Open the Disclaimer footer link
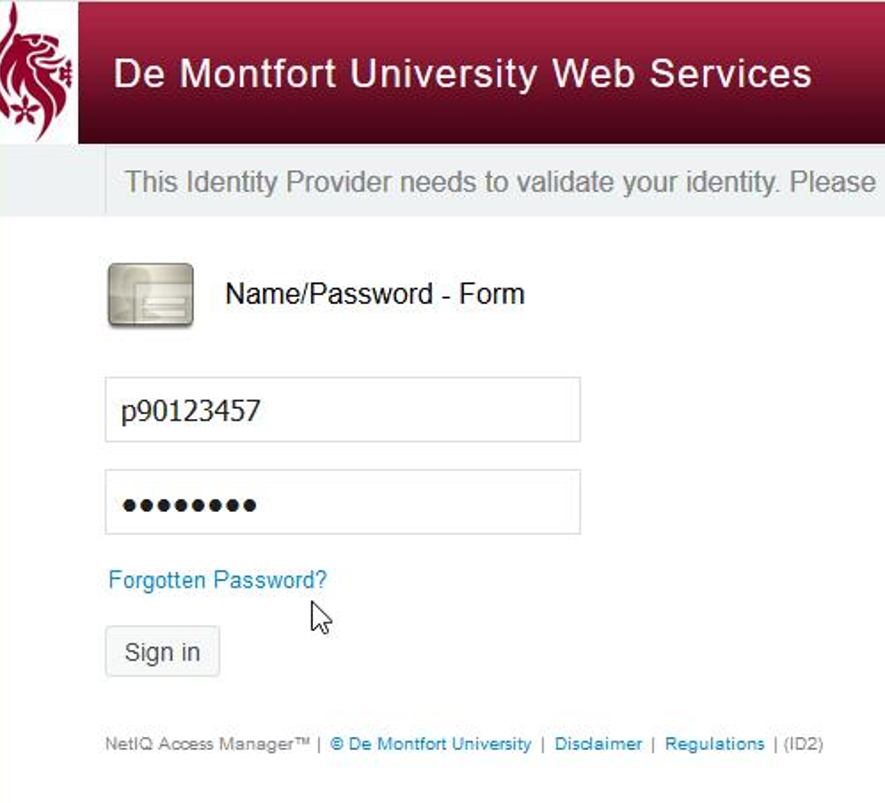885x803 pixels. 598,744
